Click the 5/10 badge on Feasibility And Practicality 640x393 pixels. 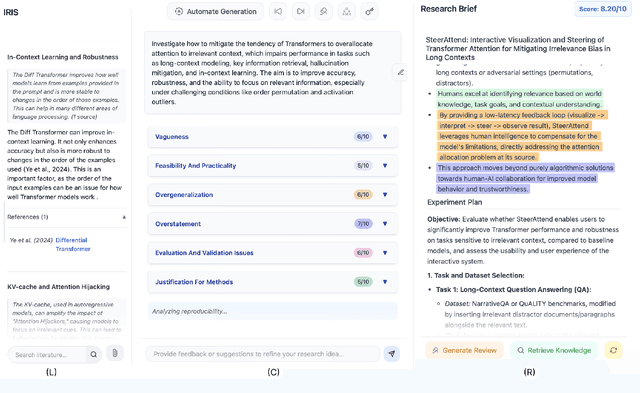pos(363,166)
